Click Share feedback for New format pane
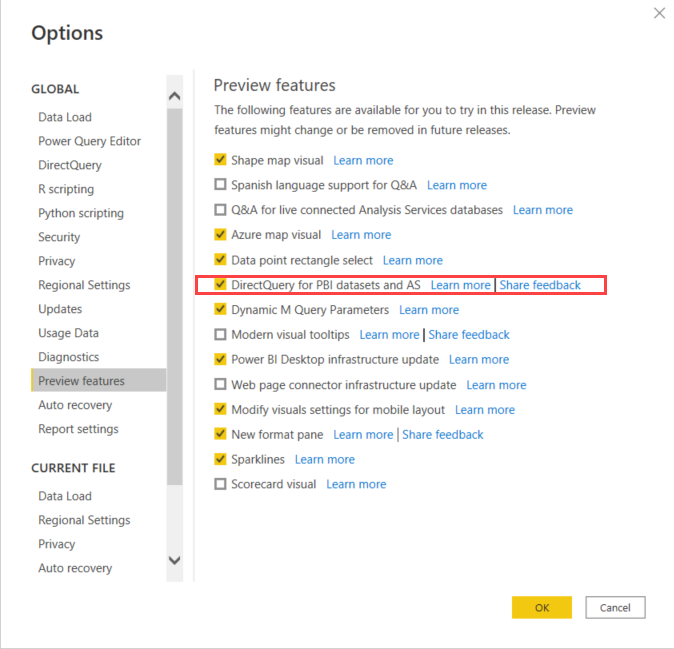Viewport: 674px width, 649px height. pos(443,435)
